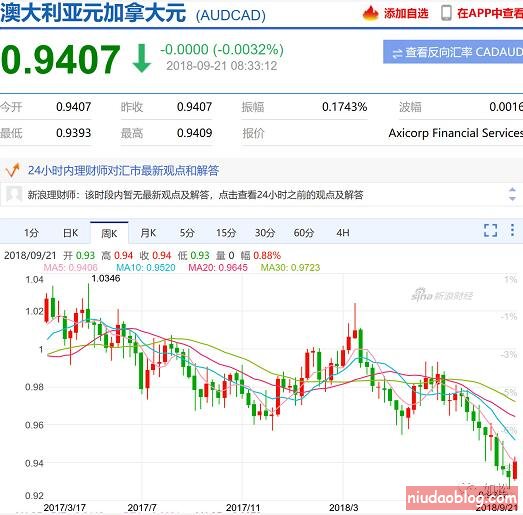This screenshot has width=523, height=515.
Task: Select the 月K chart tab
Action: (148, 232)
